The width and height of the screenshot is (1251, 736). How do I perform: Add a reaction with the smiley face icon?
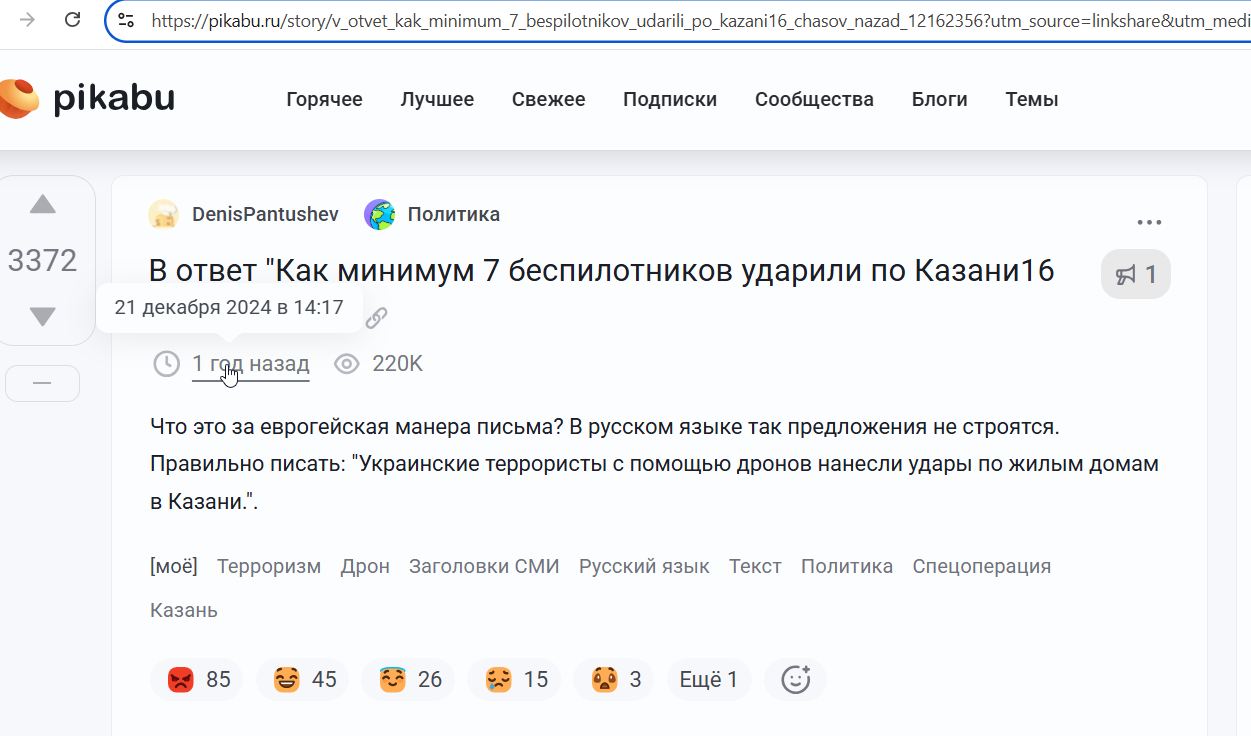(x=794, y=678)
